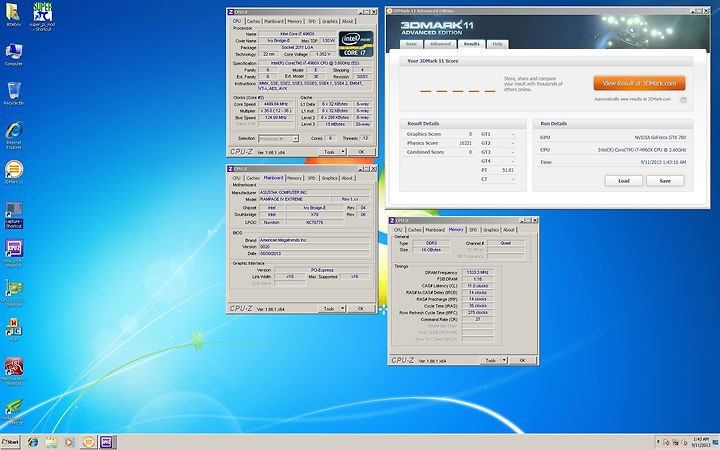Click OK in the CPU-Z Mainboard window

tap(361, 309)
